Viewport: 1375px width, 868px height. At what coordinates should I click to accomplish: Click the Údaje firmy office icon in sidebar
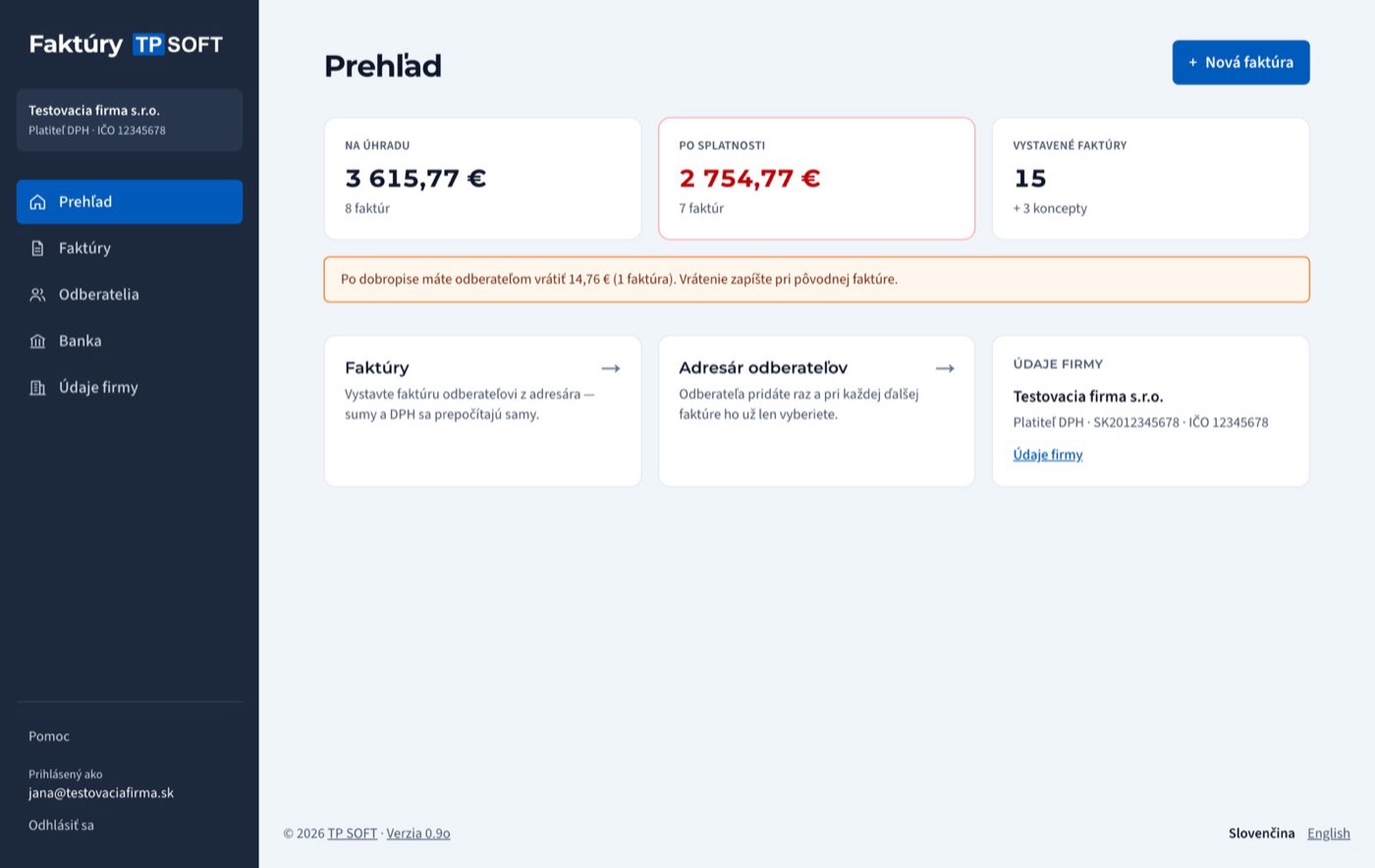pos(37,388)
